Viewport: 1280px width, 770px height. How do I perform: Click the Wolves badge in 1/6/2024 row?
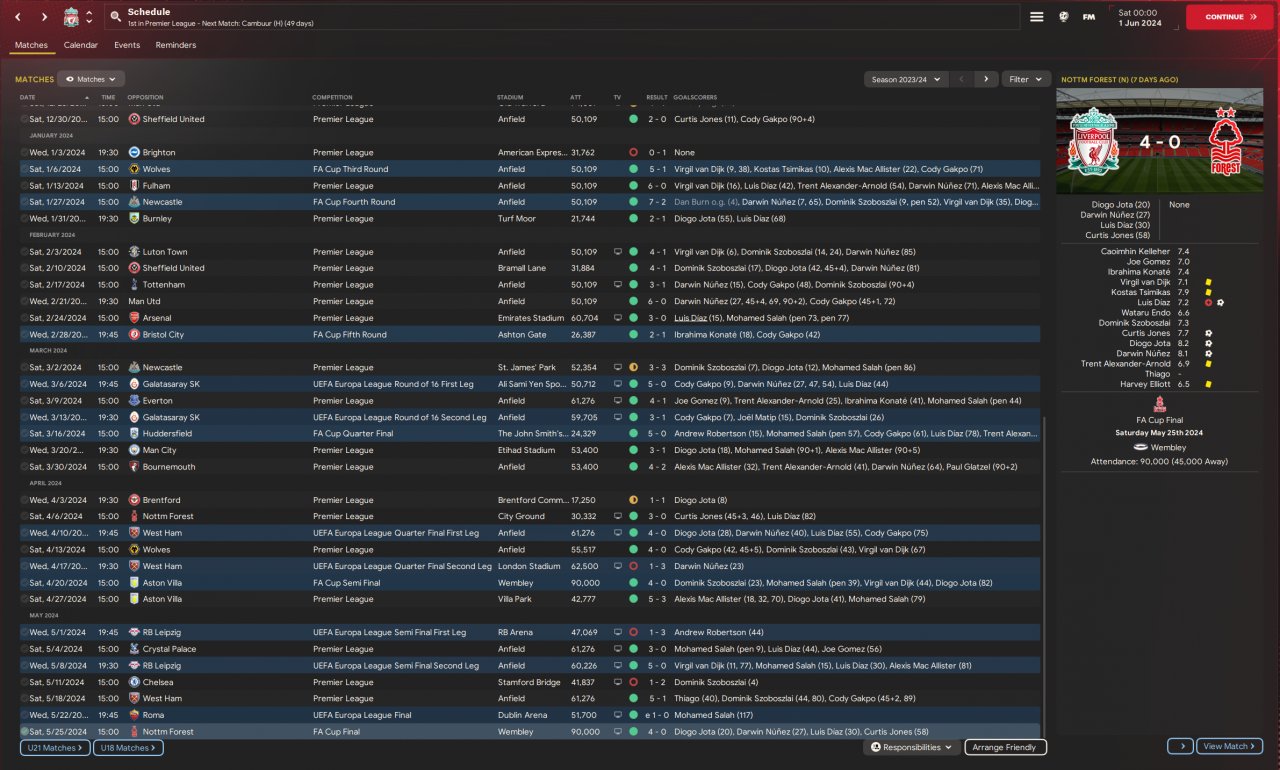(x=134, y=169)
